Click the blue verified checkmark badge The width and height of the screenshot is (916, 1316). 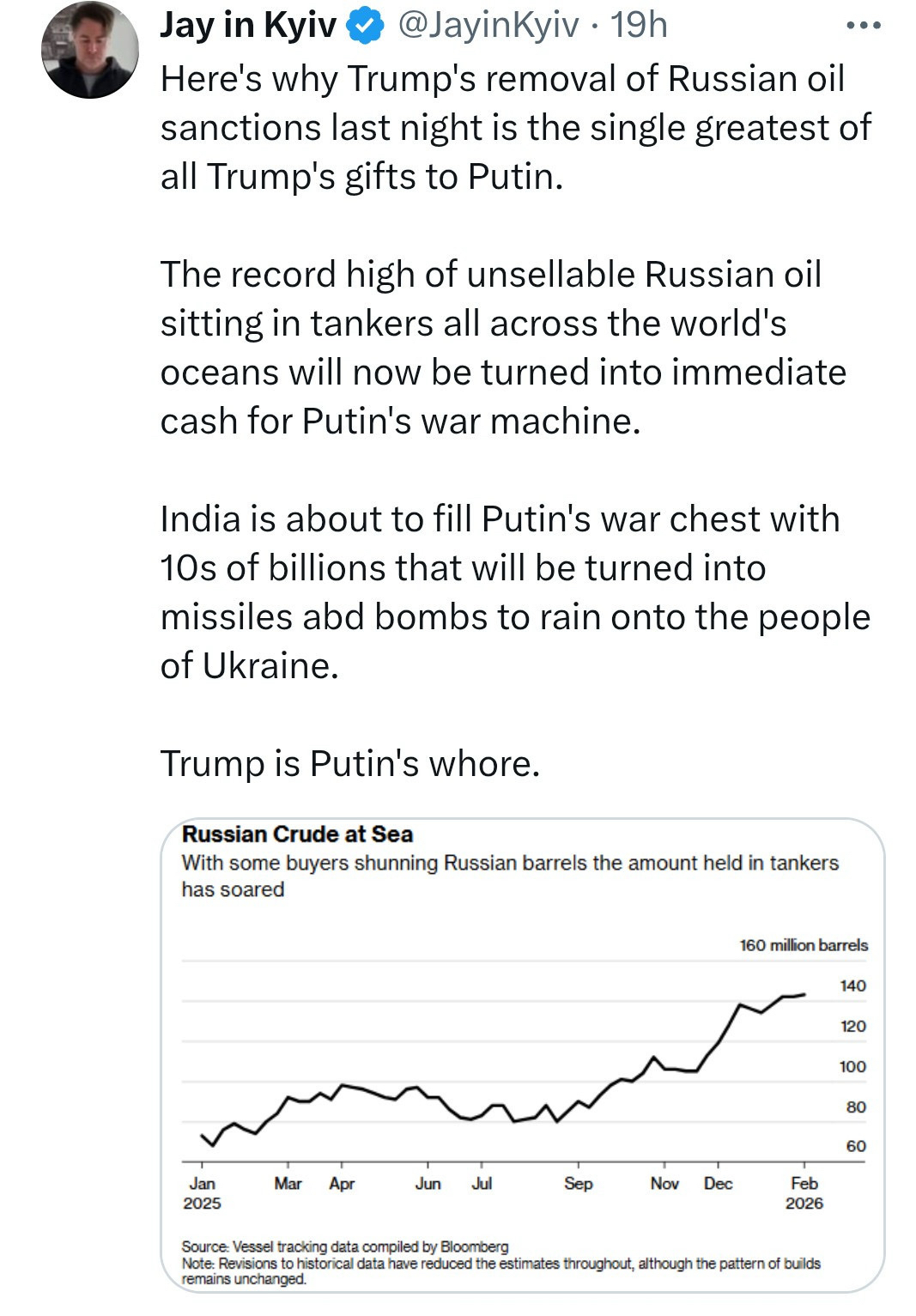[365, 27]
